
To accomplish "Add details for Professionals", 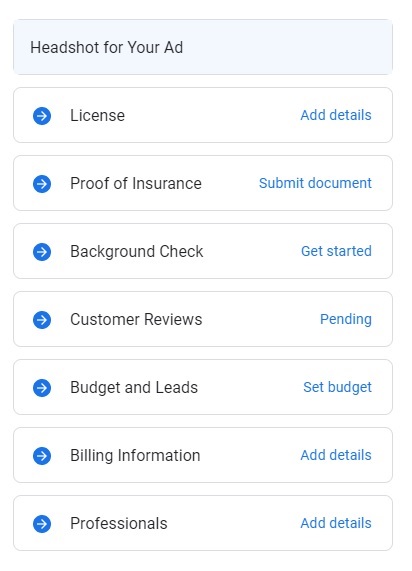I will [336, 523].
